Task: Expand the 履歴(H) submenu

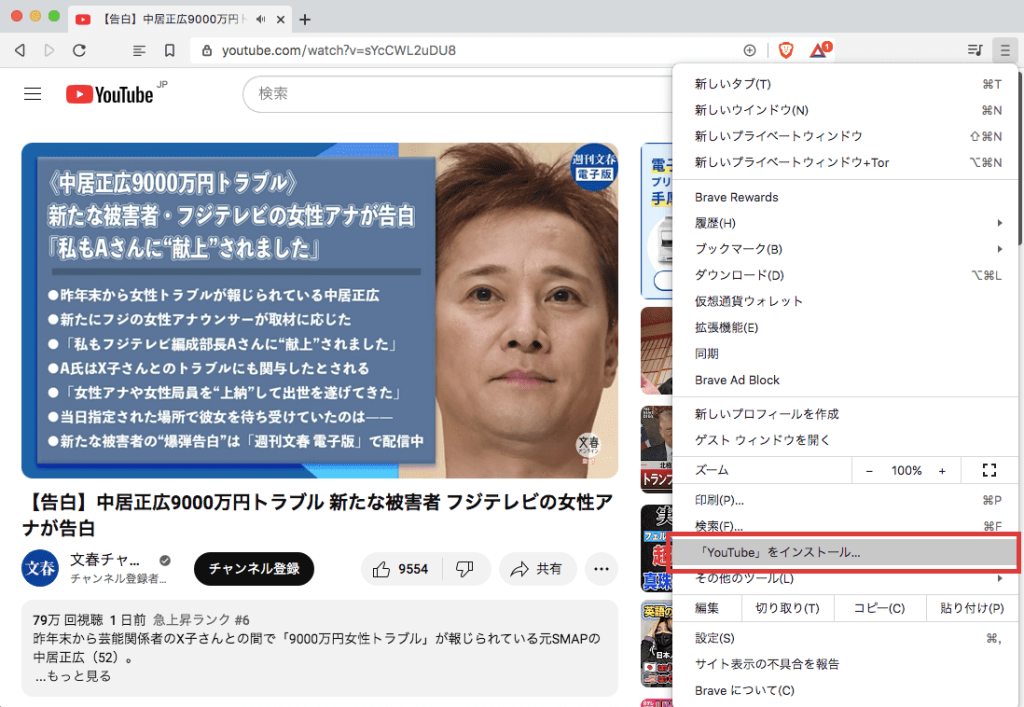Action: pyautogui.click(x=846, y=223)
